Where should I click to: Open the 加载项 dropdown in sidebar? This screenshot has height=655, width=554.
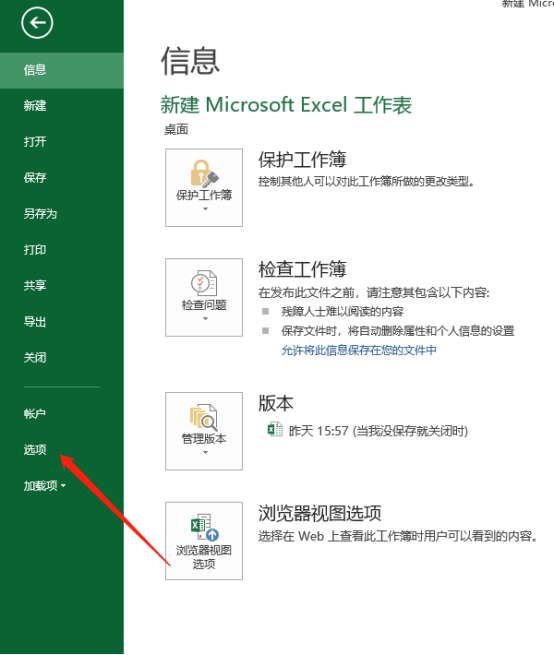(x=45, y=485)
